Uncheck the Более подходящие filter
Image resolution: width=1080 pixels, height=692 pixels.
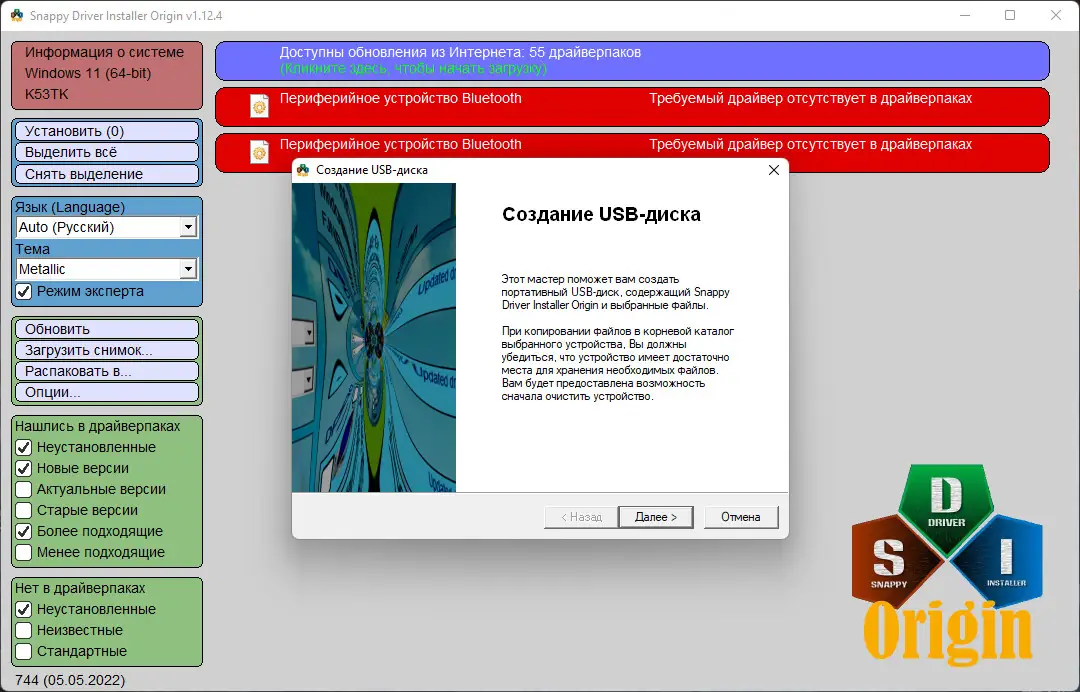point(21,531)
